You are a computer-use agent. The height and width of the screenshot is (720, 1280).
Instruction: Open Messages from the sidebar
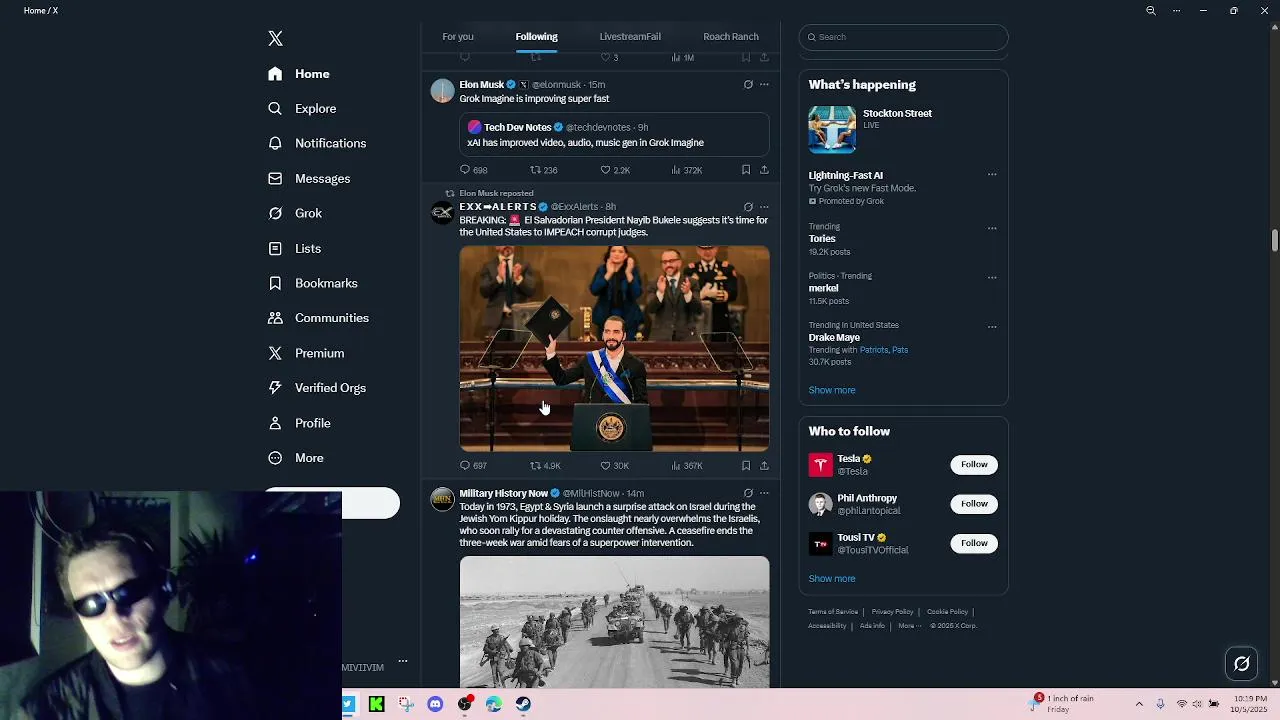tap(309, 178)
